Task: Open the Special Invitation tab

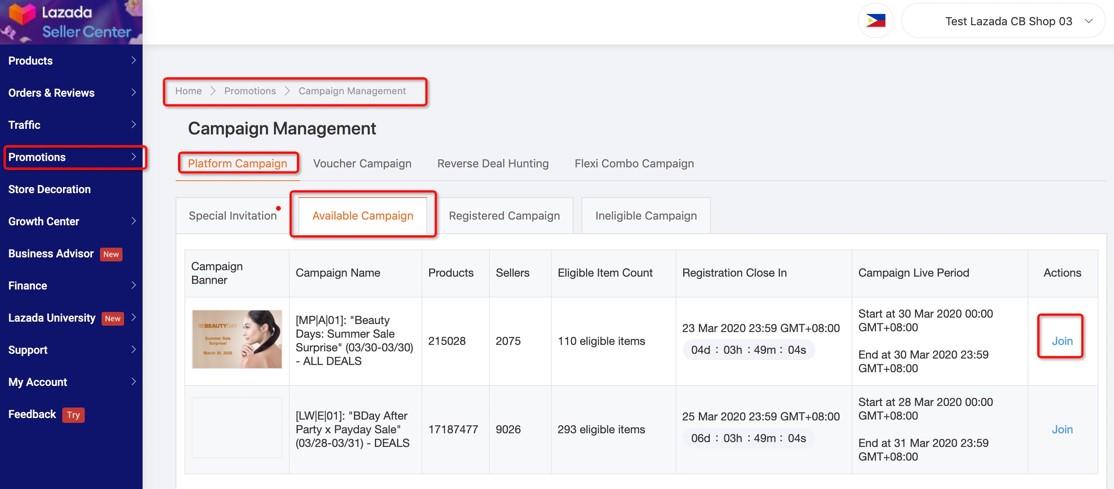Action: 232,216
